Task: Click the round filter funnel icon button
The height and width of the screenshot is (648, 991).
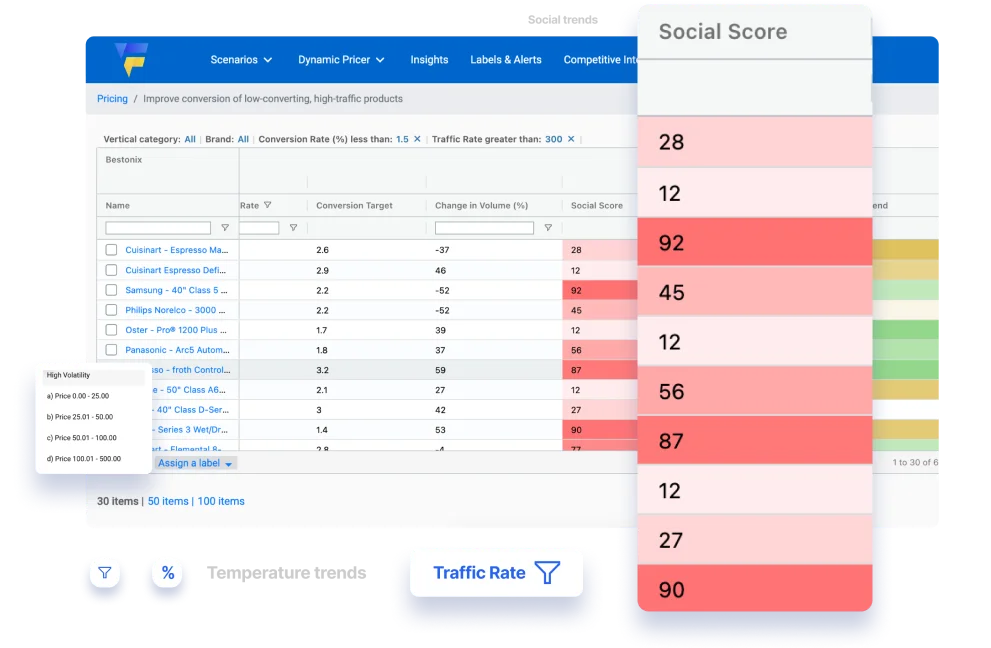Action: pos(104,573)
